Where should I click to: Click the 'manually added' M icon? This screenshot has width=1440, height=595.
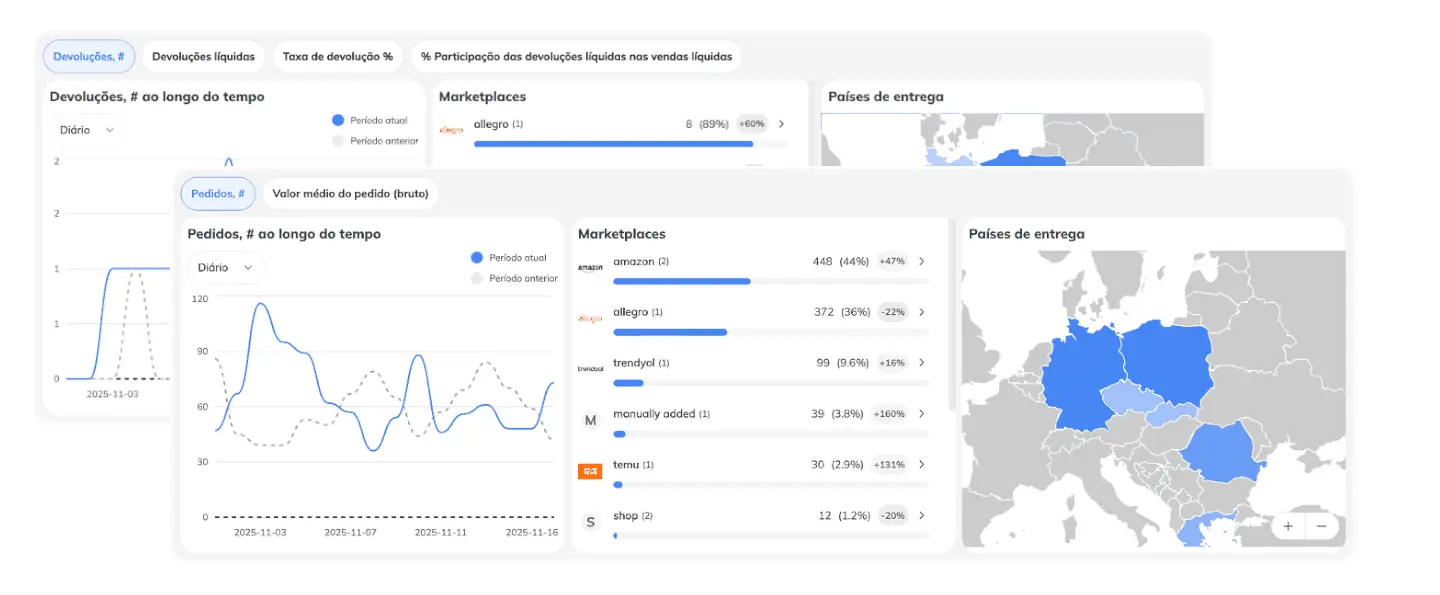pyautogui.click(x=590, y=418)
